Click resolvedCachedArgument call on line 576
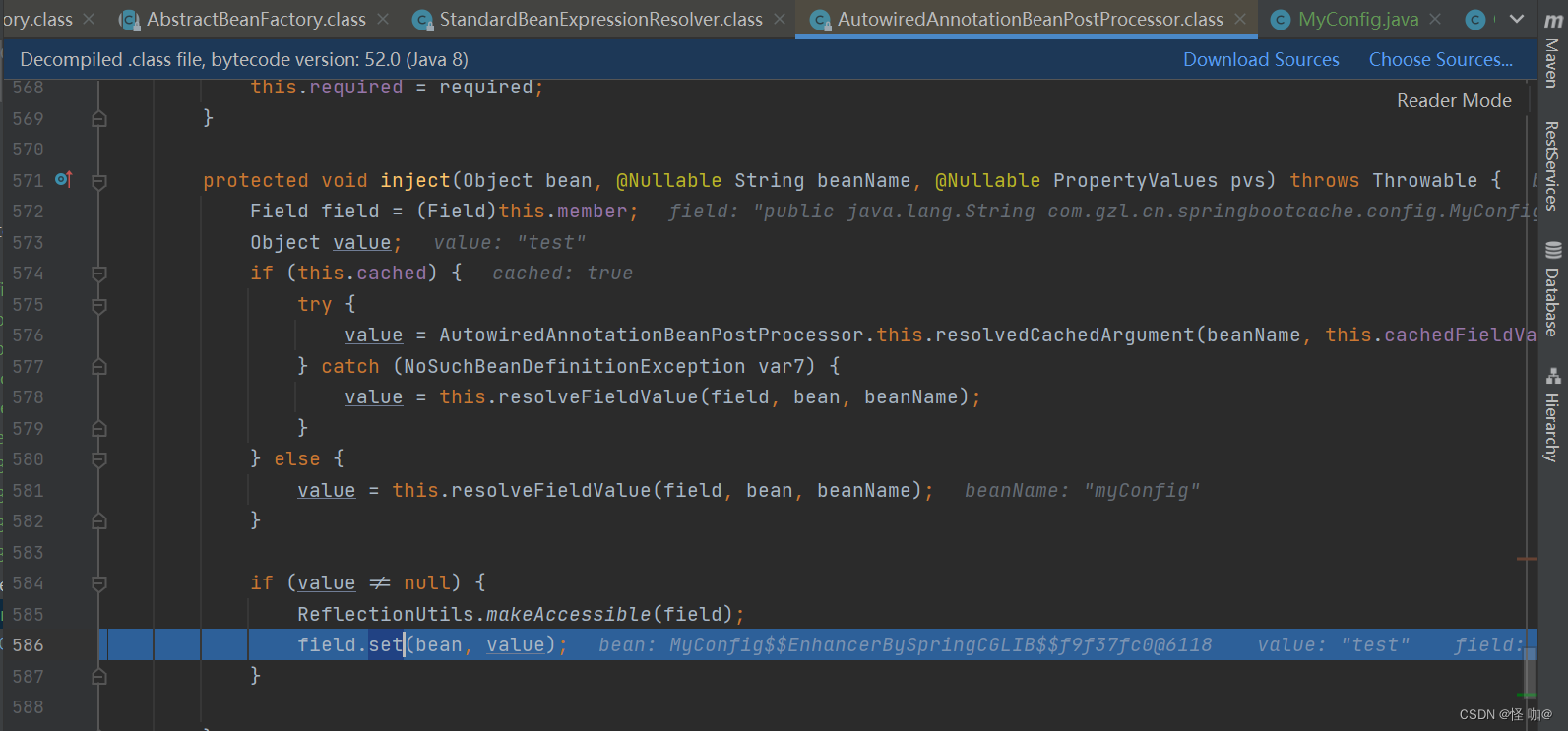Screen dimensions: 1568x731 point(1064,335)
